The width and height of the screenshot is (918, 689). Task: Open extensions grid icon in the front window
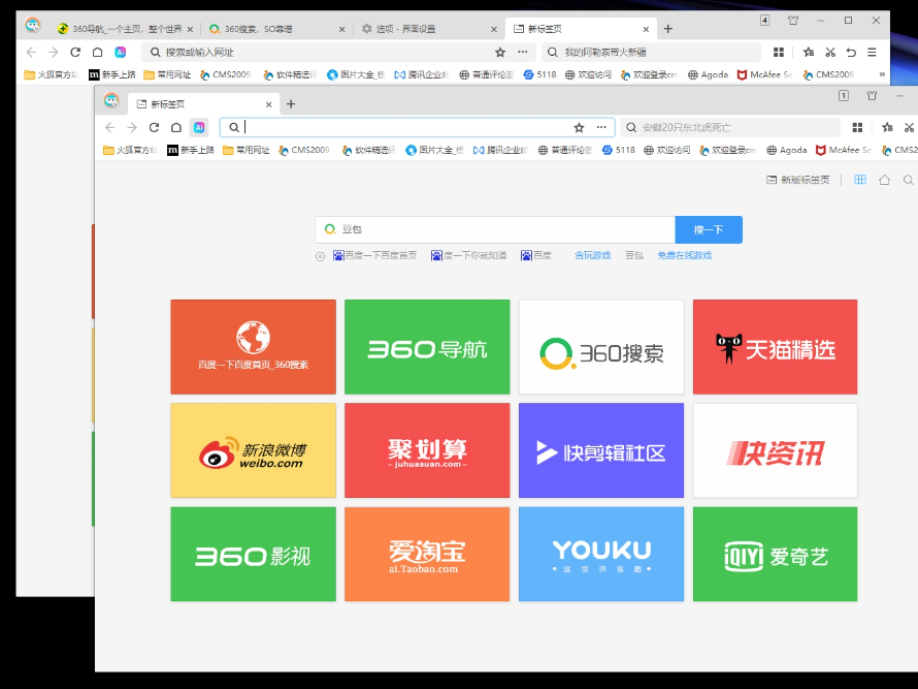click(x=857, y=127)
